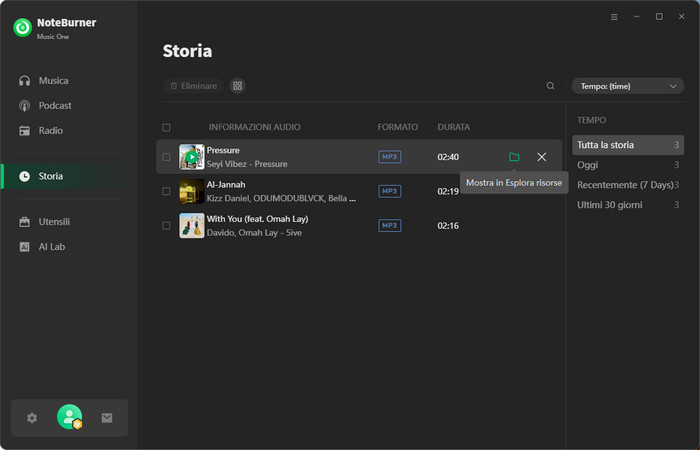
Task: Select Recentemente (7 Days) filter
Action: point(628,185)
